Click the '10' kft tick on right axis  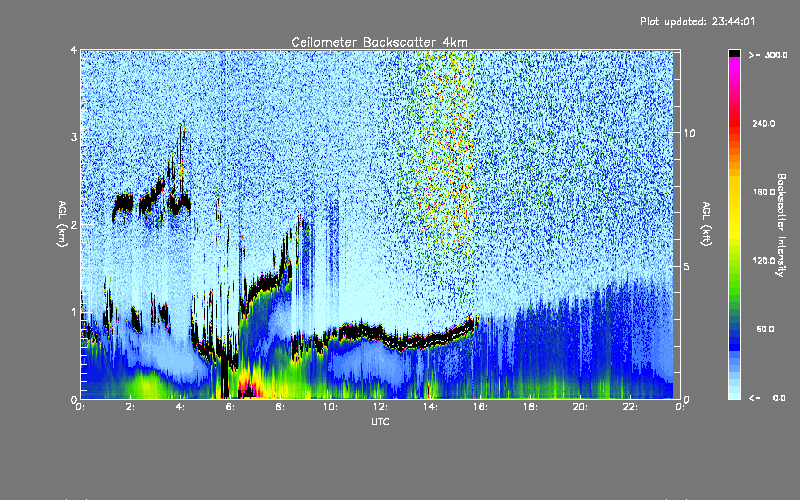(689, 133)
